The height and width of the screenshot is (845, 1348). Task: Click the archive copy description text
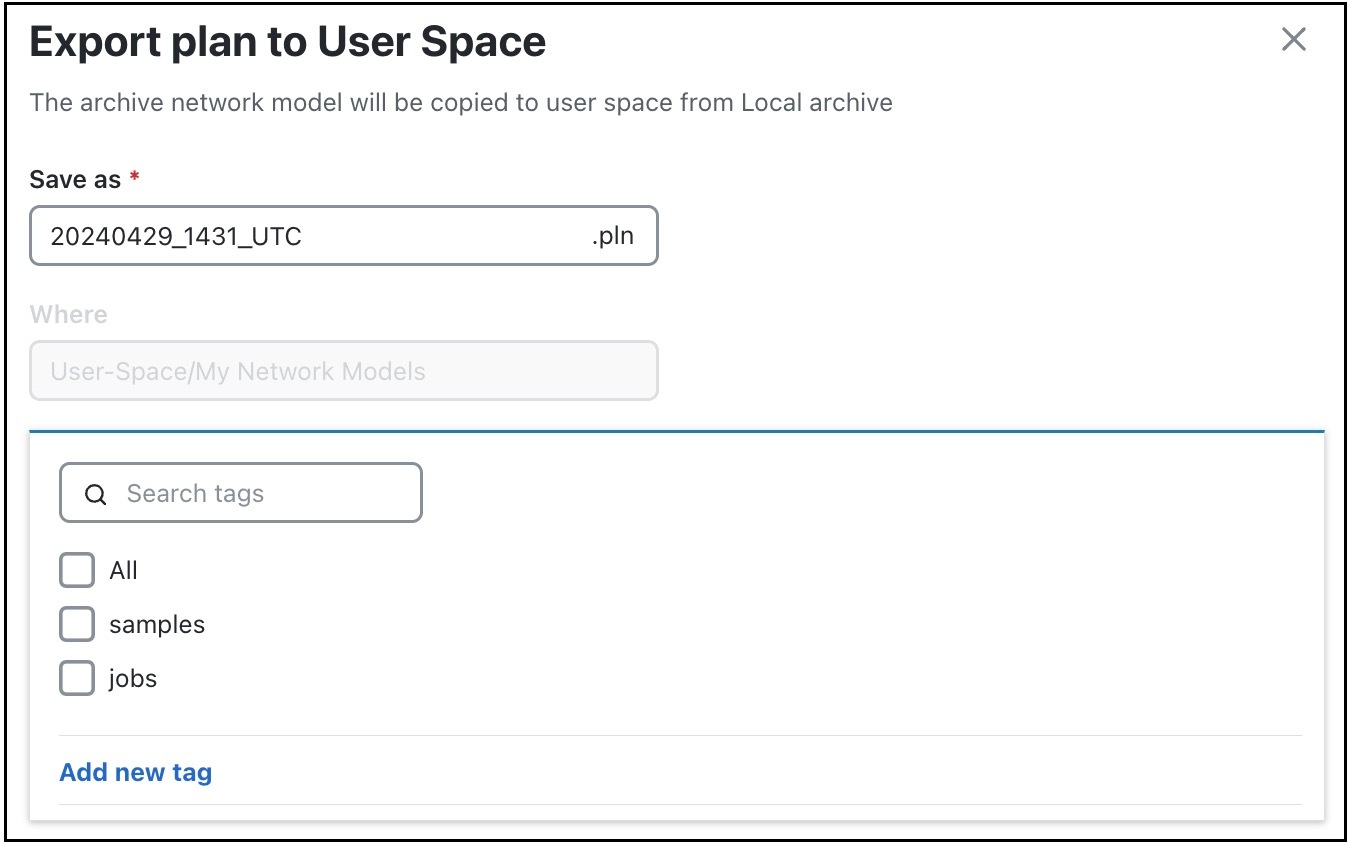pos(460,102)
